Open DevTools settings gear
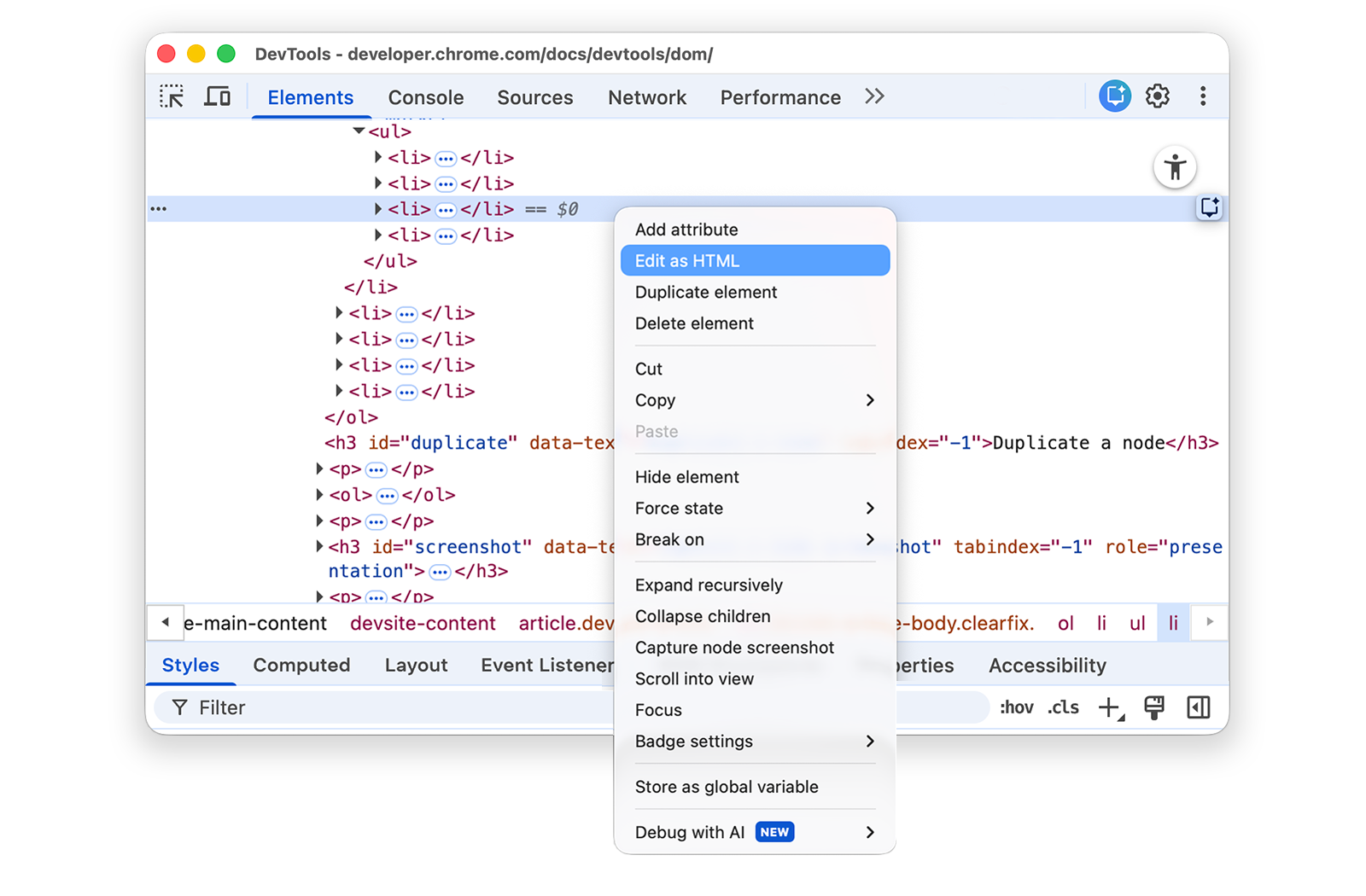Viewport: 1366px width, 896px height. tap(1158, 96)
